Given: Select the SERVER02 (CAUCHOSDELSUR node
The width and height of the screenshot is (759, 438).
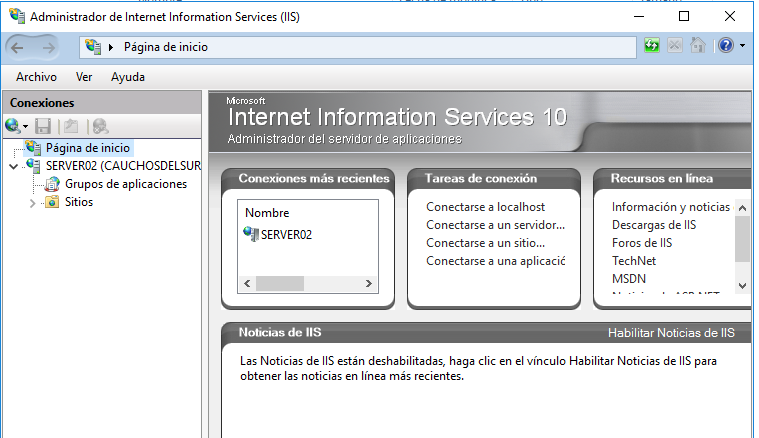Looking at the screenshot, I should click(x=123, y=166).
